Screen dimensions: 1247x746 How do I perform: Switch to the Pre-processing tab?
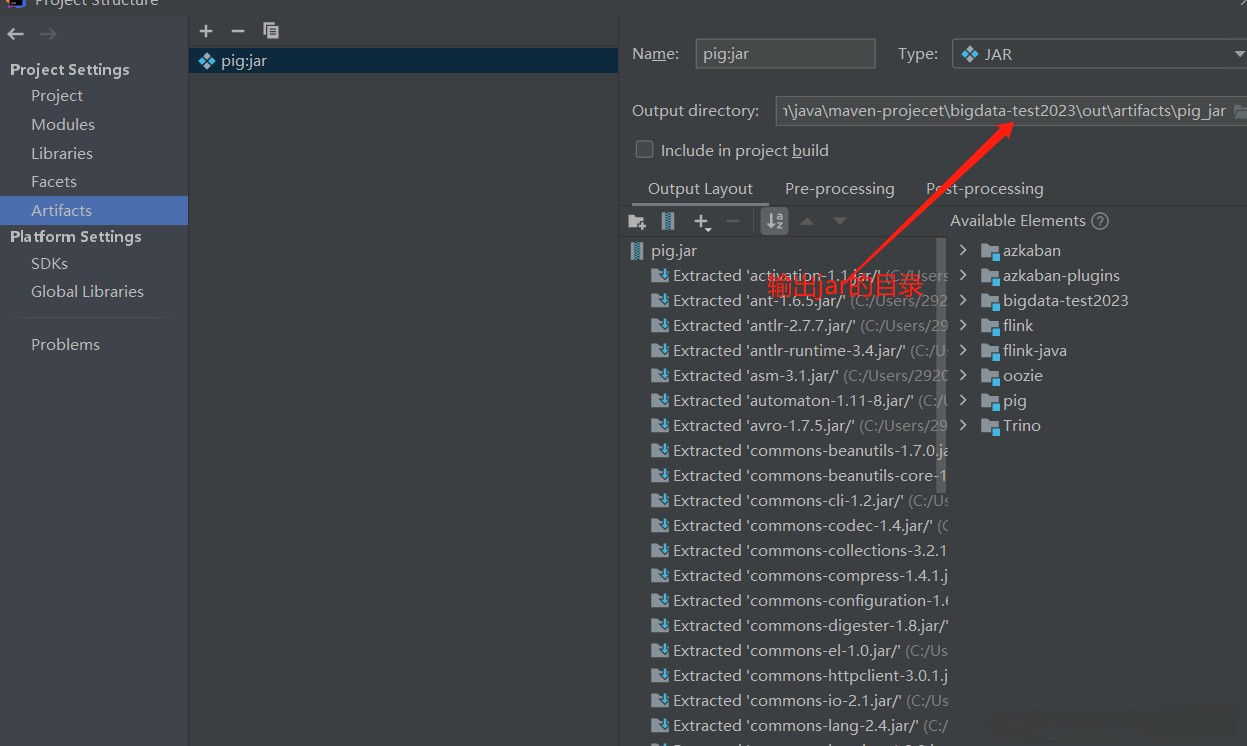pyautogui.click(x=839, y=188)
